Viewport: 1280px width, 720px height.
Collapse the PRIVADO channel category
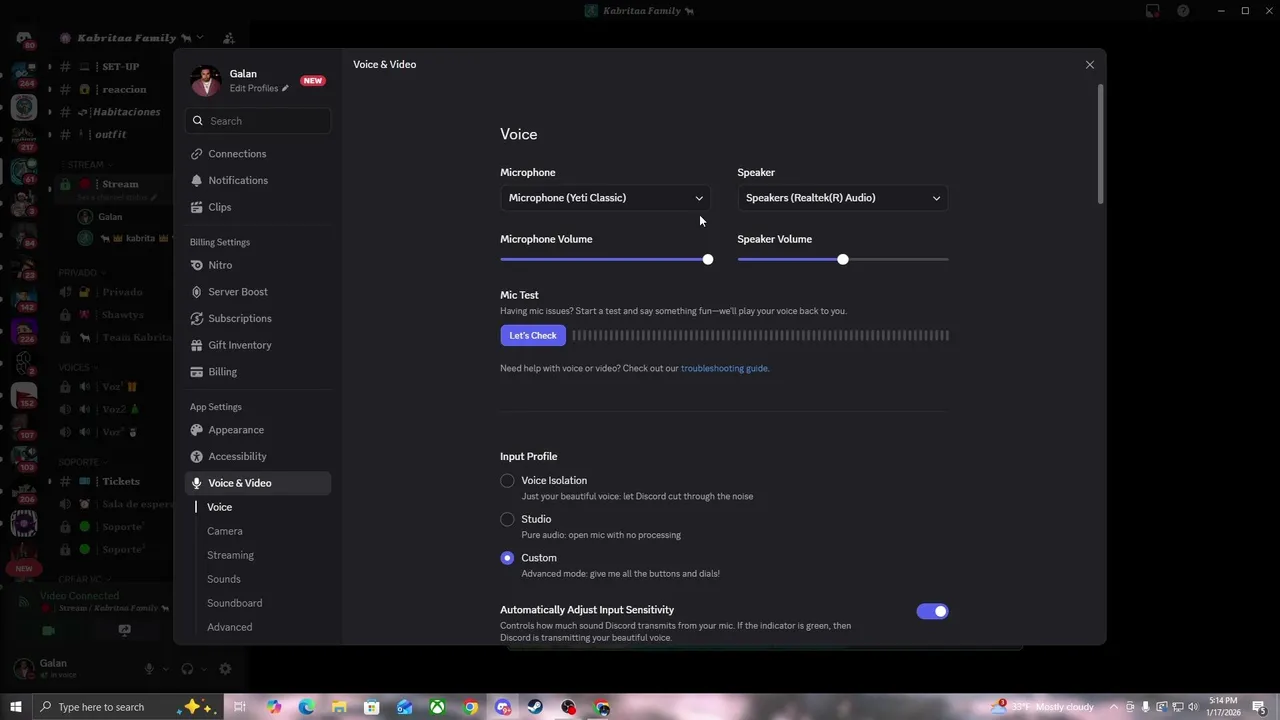pos(82,272)
